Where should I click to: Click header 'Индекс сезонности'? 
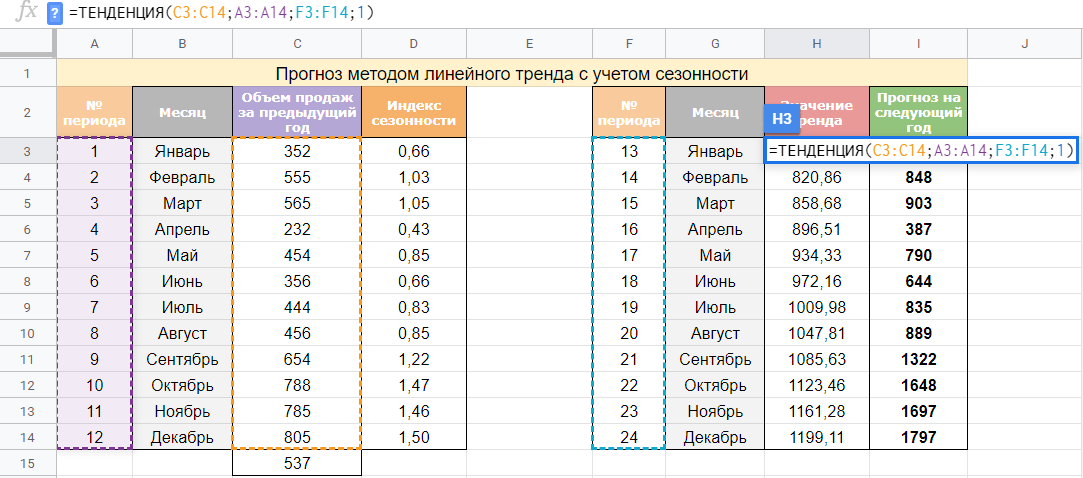pos(414,112)
